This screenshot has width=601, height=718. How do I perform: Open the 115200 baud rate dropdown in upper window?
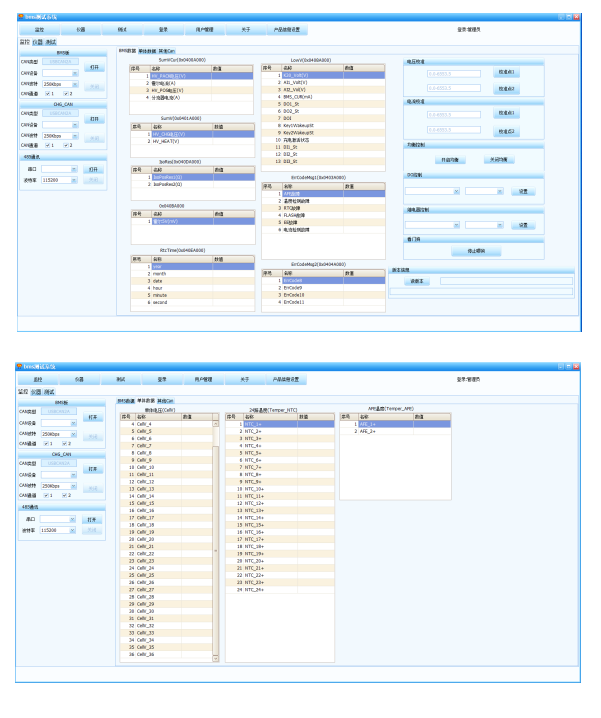[75, 179]
